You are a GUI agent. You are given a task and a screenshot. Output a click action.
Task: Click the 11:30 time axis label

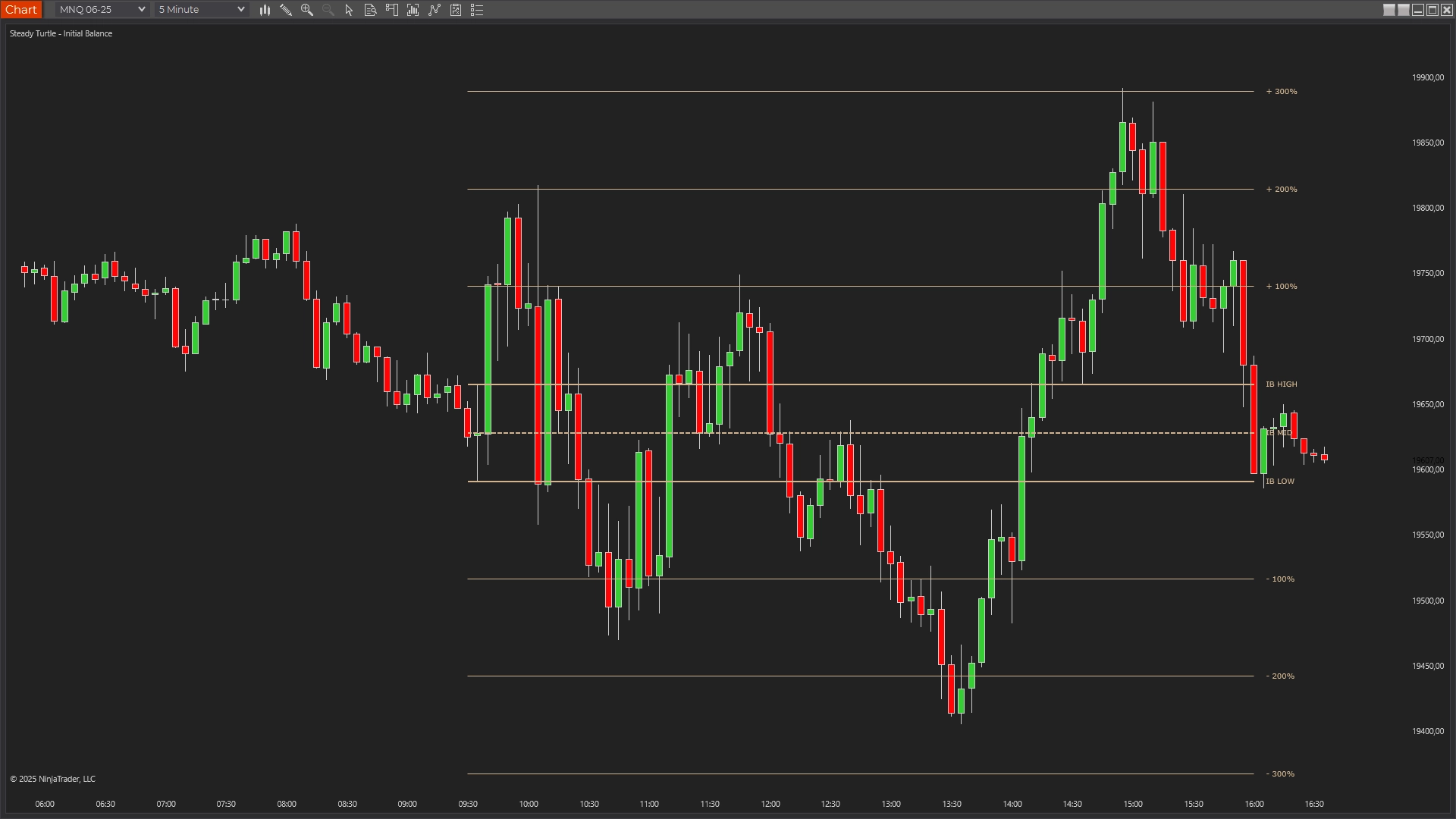pos(710,804)
